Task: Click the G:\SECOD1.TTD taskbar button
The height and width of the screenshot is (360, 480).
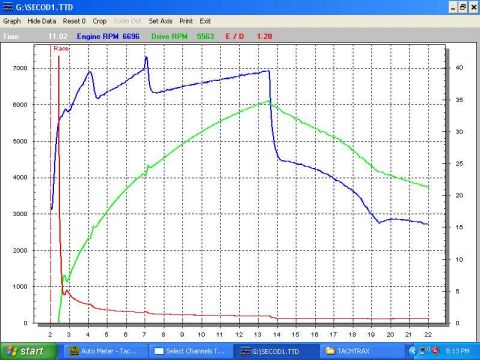Action: pos(275,351)
